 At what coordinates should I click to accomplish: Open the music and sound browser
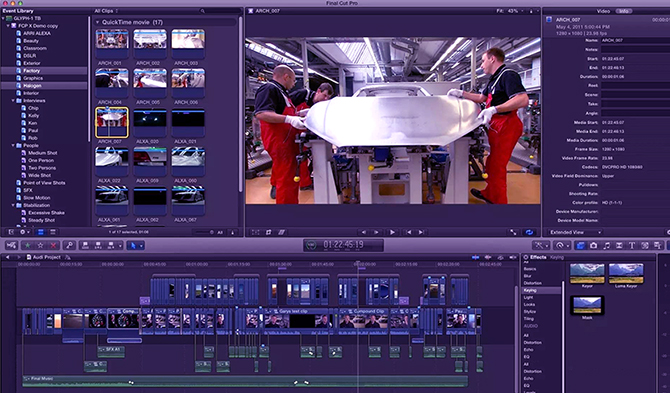[606, 245]
